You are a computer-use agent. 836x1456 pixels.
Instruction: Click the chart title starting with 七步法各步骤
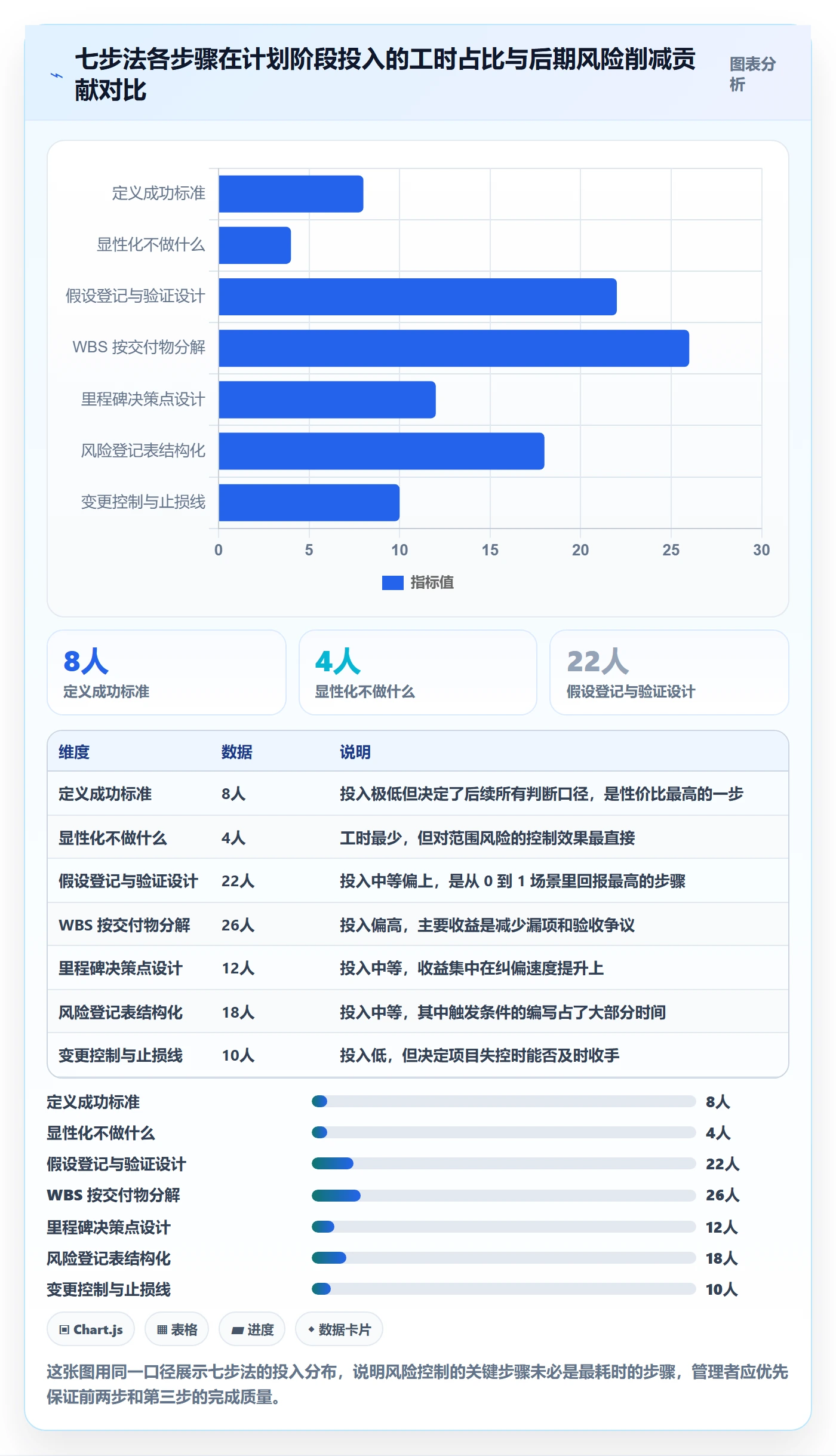(x=385, y=75)
